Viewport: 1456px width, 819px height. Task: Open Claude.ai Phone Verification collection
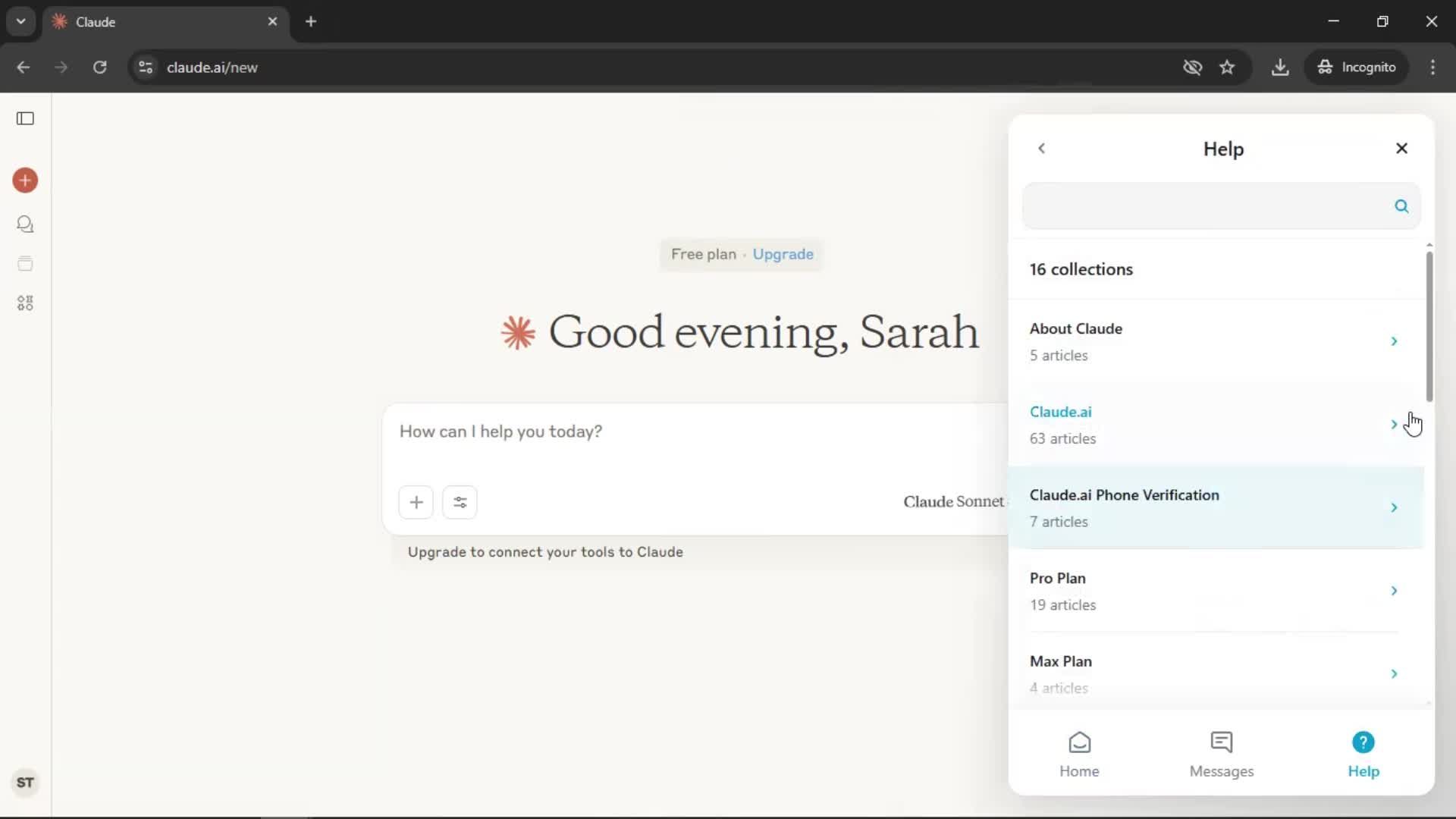[1216, 507]
